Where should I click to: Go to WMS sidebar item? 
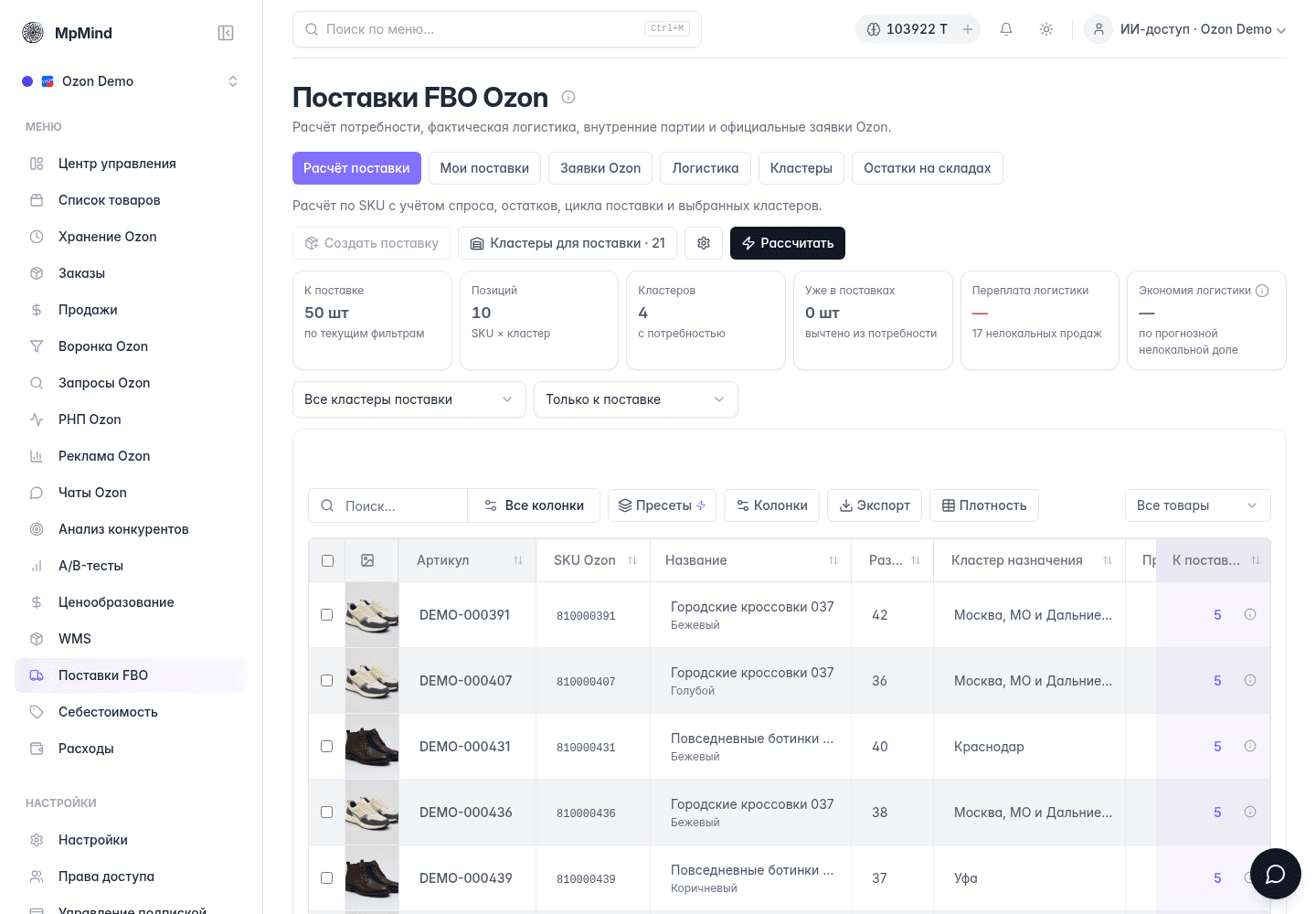point(131,639)
